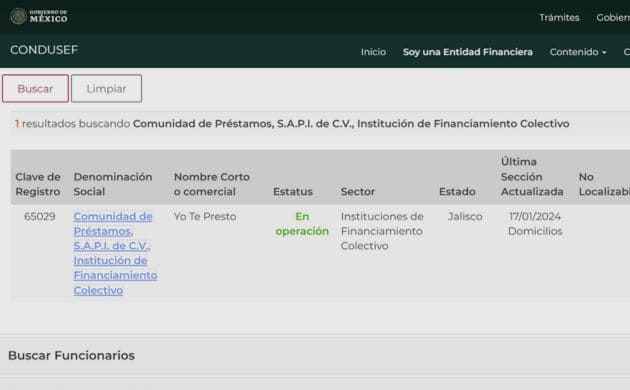
Task: Expand the Contenido dropdown menu
Action: pos(578,52)
